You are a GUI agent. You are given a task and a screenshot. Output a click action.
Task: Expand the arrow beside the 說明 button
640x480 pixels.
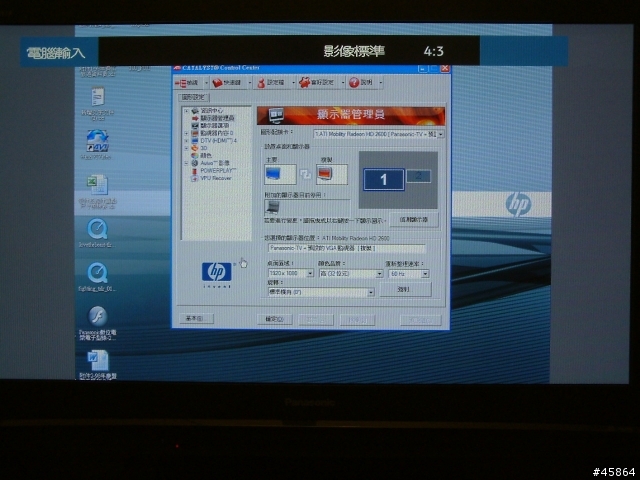380,83
